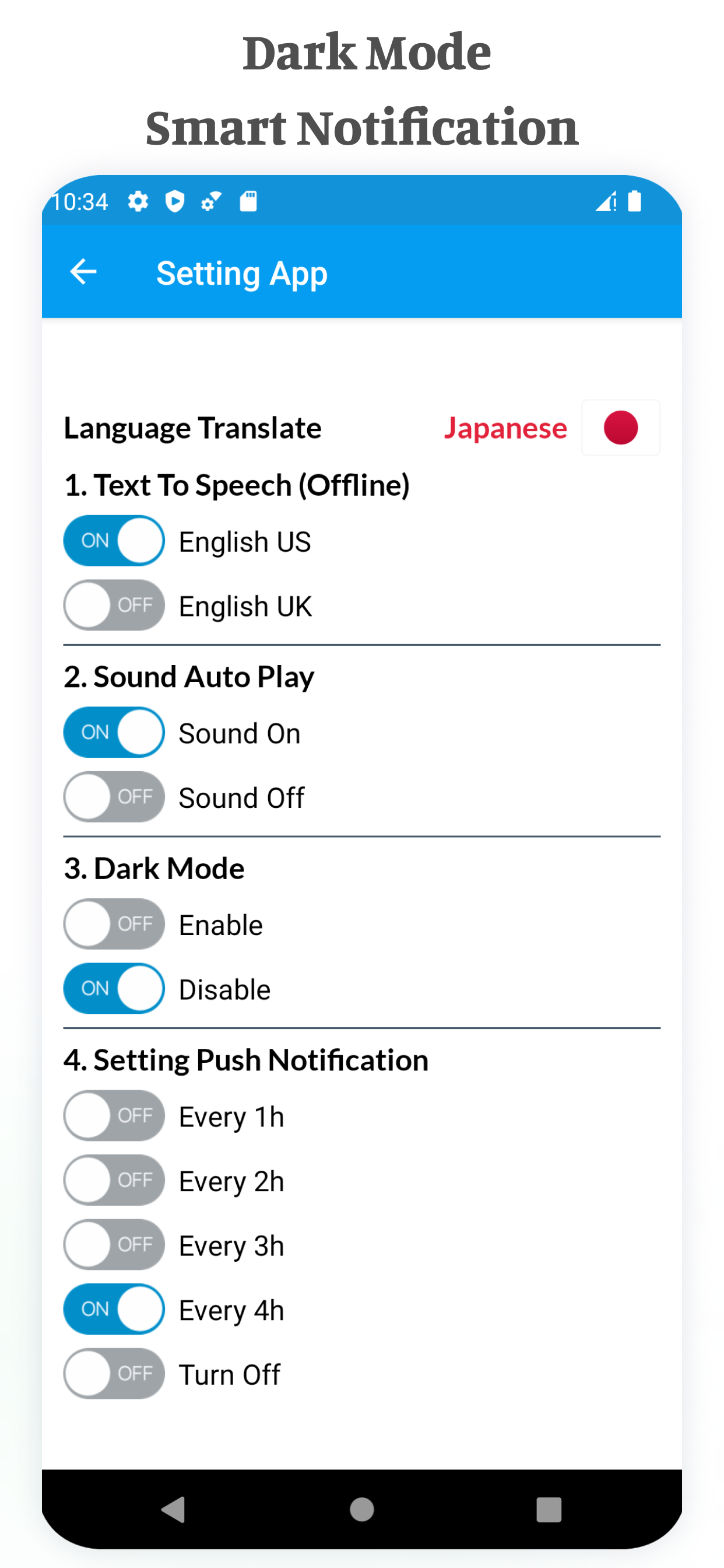Enable the English UK speech toggle

point(114,605)
